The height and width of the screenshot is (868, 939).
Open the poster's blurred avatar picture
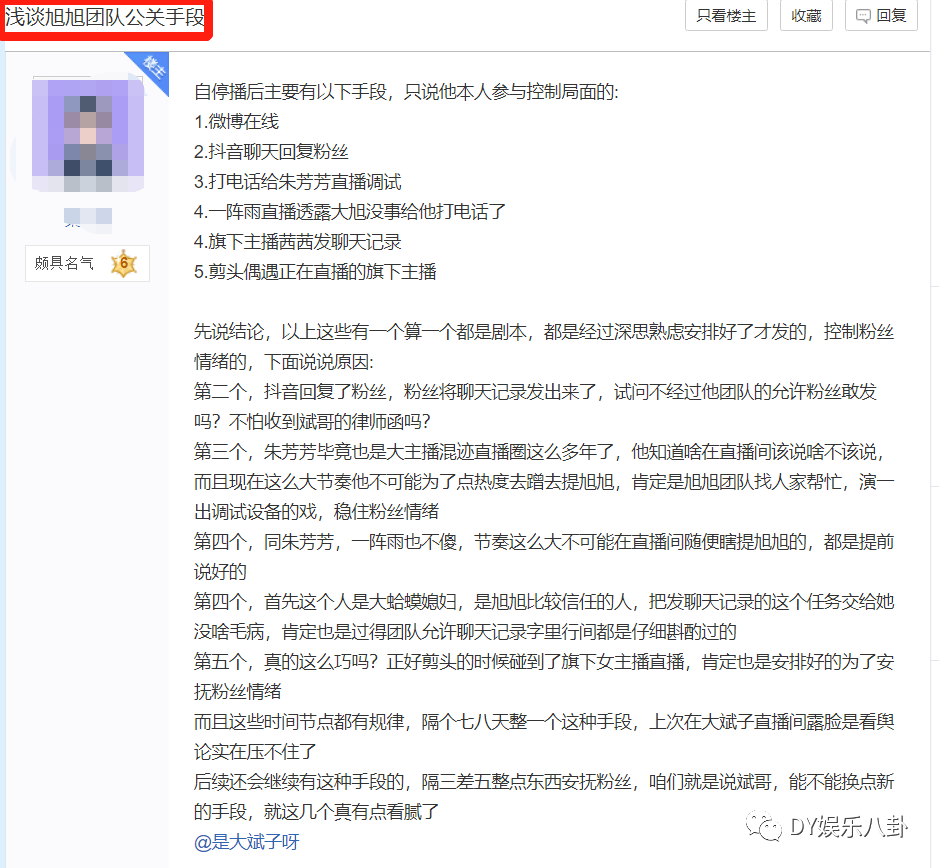point(88,135)
